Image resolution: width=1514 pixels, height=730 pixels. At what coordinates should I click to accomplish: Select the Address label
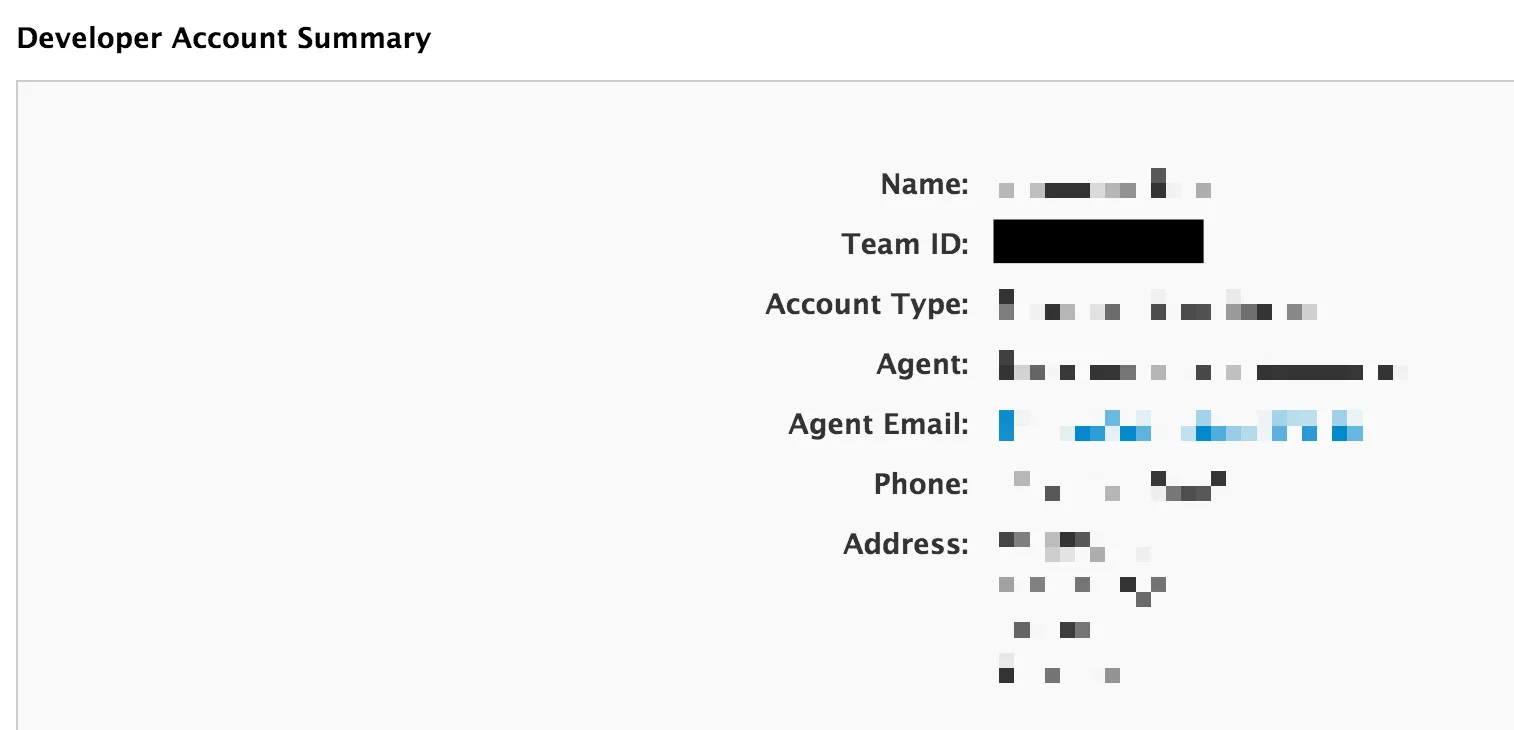(906, 545)
